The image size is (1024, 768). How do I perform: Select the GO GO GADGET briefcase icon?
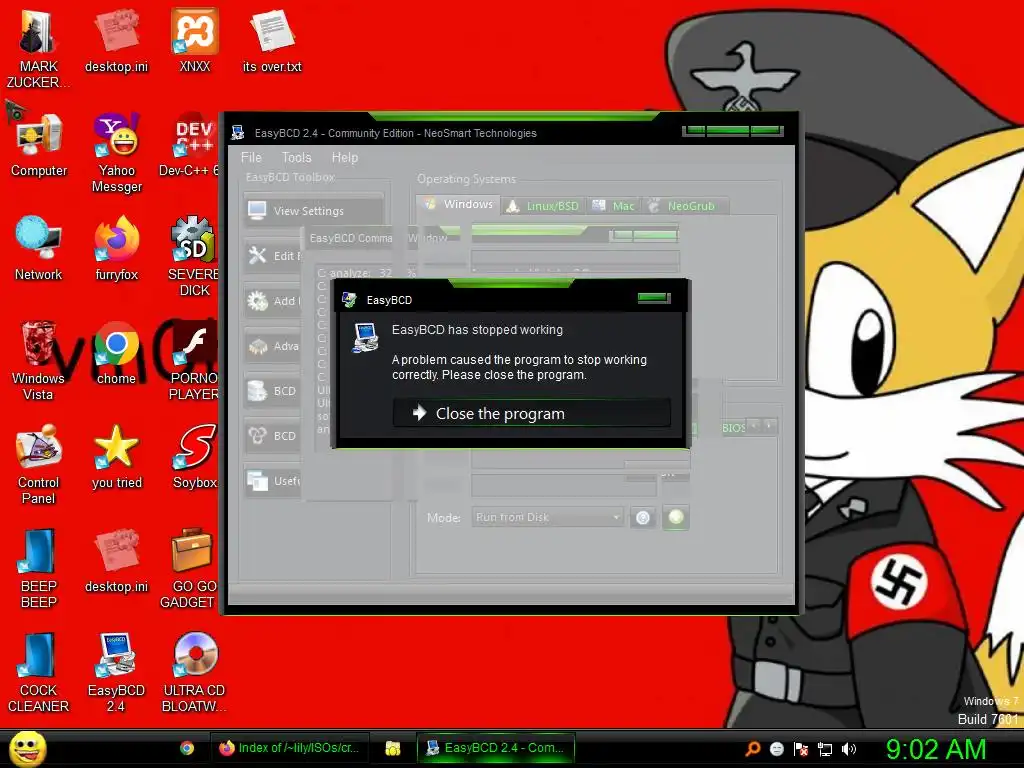coord(189,569)
